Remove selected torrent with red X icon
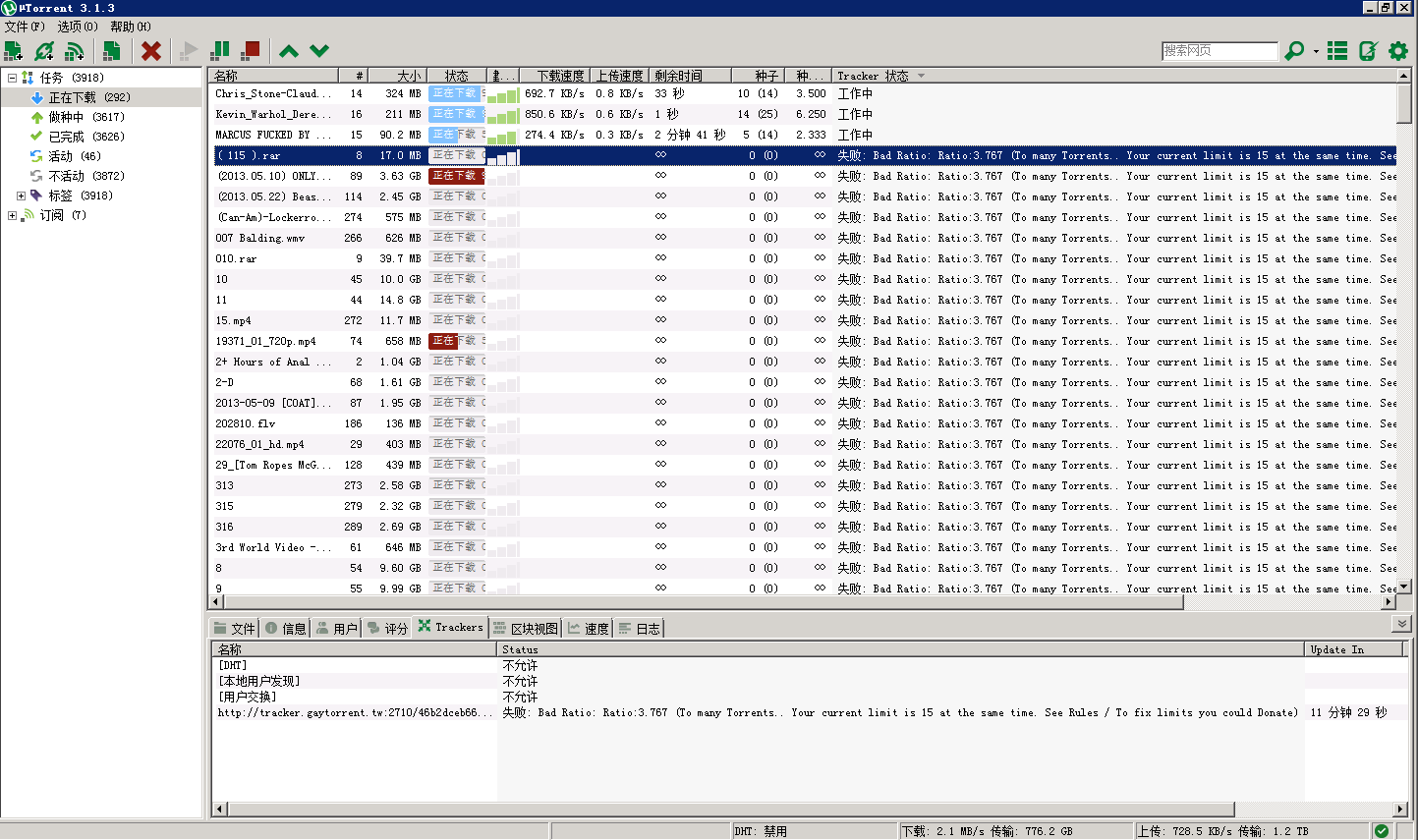The width and height of the screenshot is (1418, 840). [x=151, y=51]
